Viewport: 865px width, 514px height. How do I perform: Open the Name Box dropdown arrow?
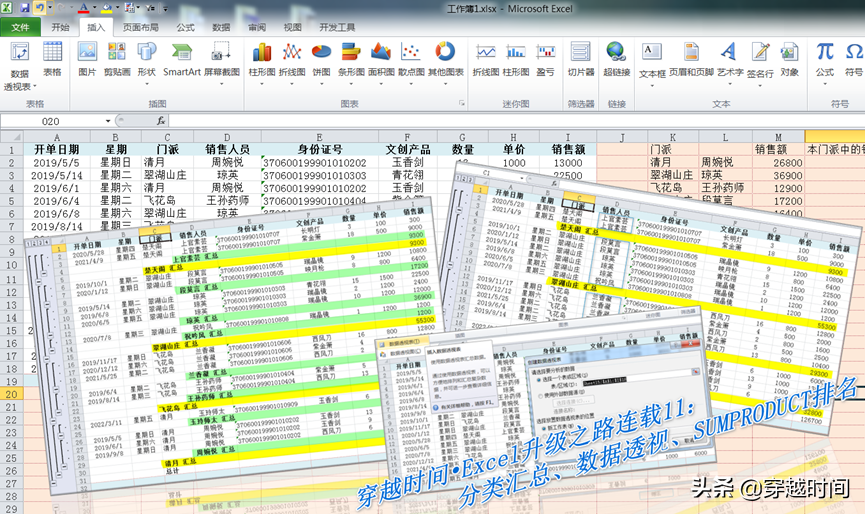pos(108,121)
